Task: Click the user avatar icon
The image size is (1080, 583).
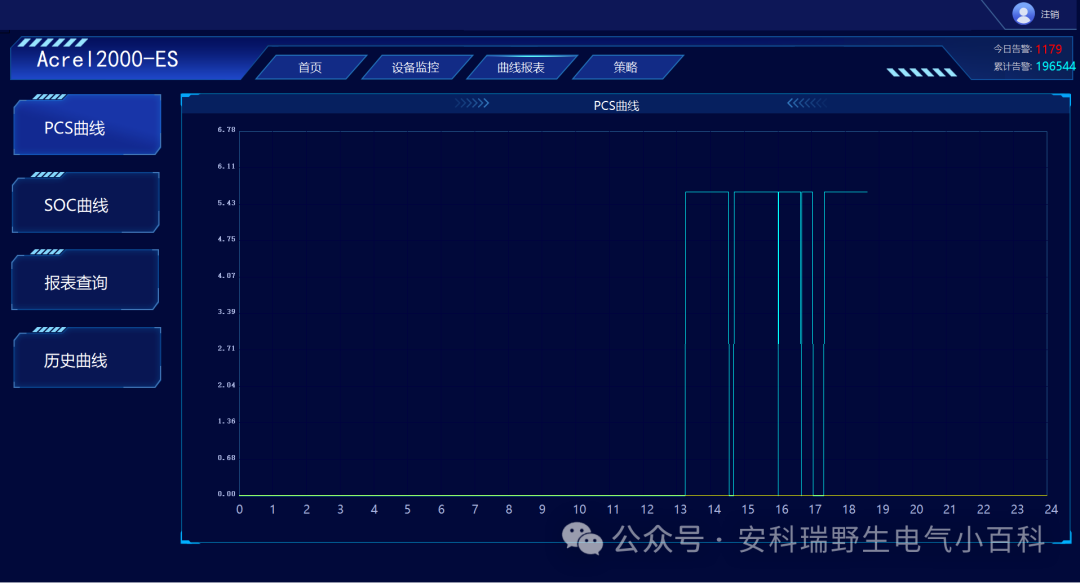Action: (1023, 13)
